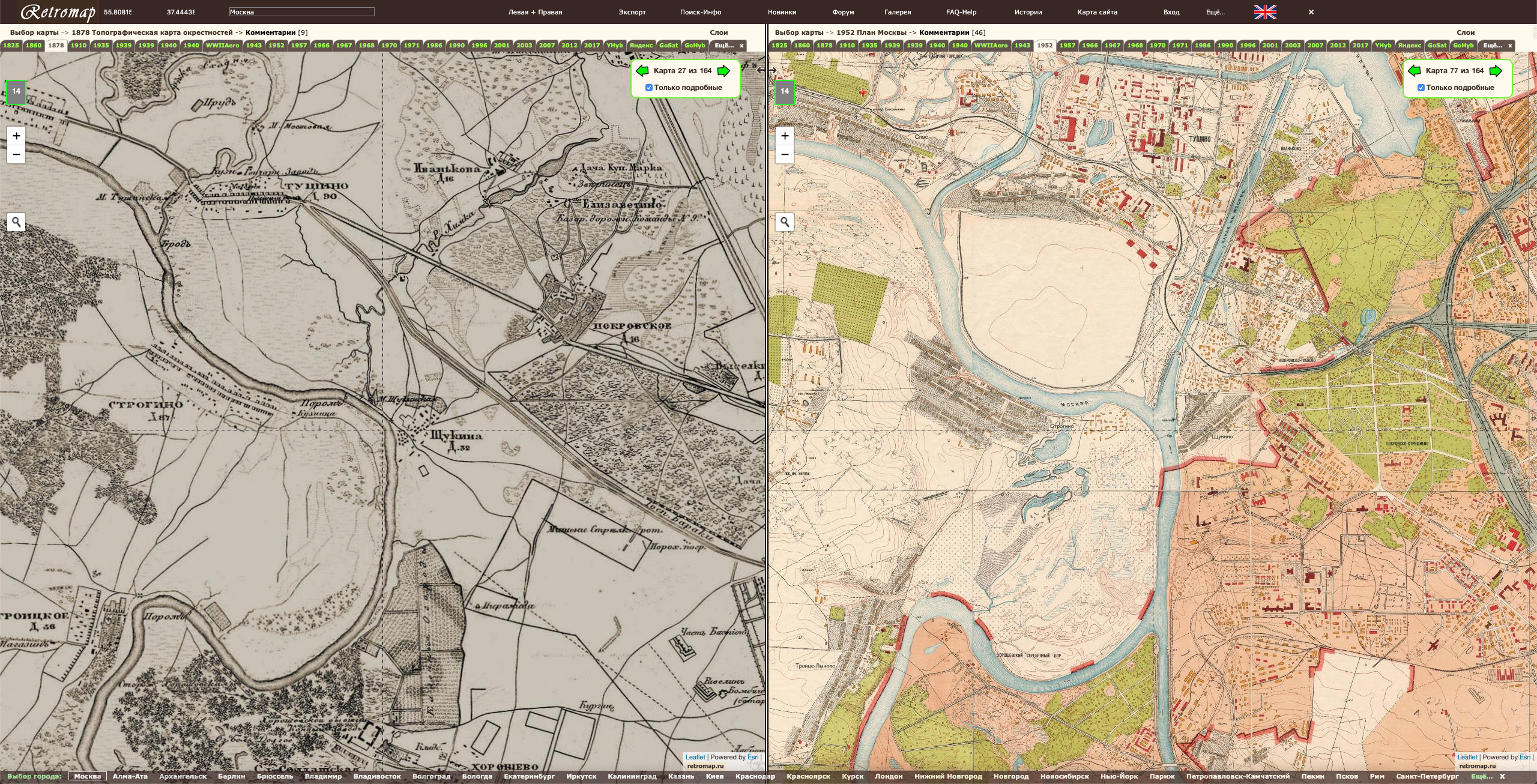Zoom out on the left map
This screenshot has width=1537, height=784.
tap(16, 154)
